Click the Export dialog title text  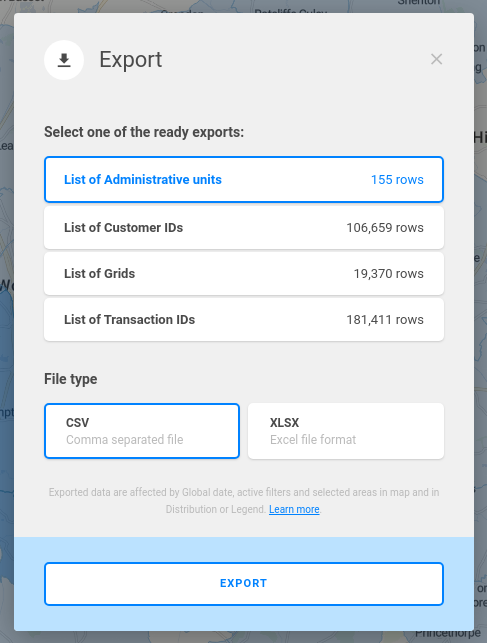point(131,60)
